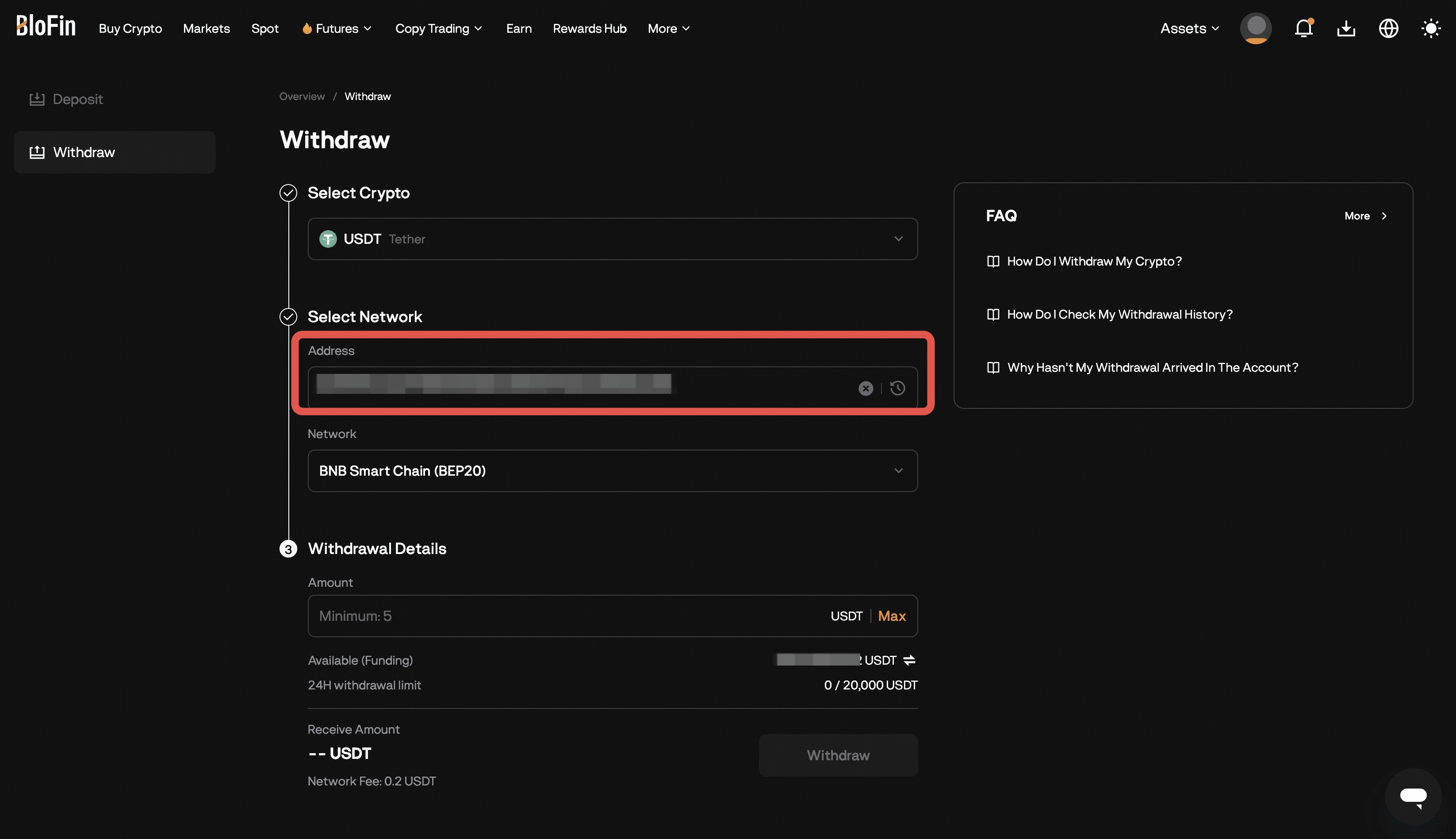Open the BNB Smart Chain network dropdown
Image resolution: width=1456 pixels, height=839 pixels.
point(612,470)
